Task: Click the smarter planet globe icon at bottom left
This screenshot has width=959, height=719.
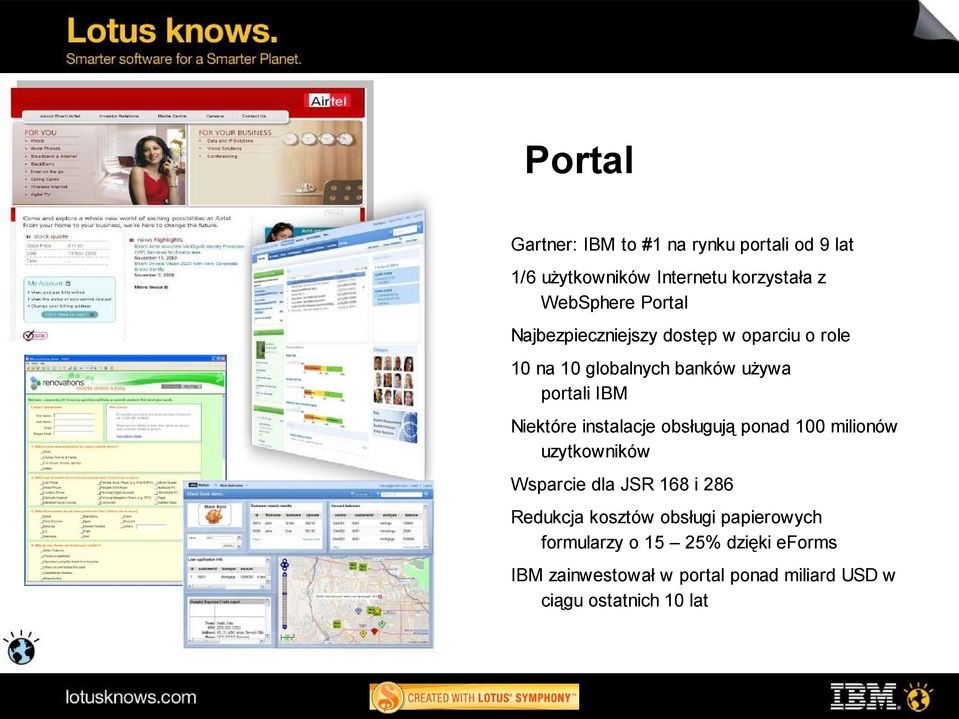Action: point(21,648)
